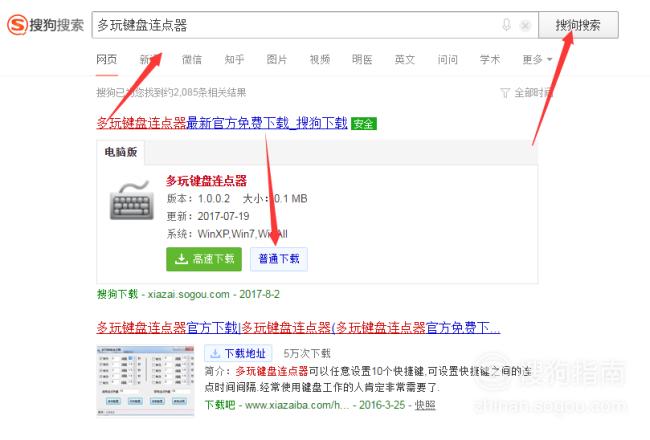Switch to the 明医 tab

point(362,60)
